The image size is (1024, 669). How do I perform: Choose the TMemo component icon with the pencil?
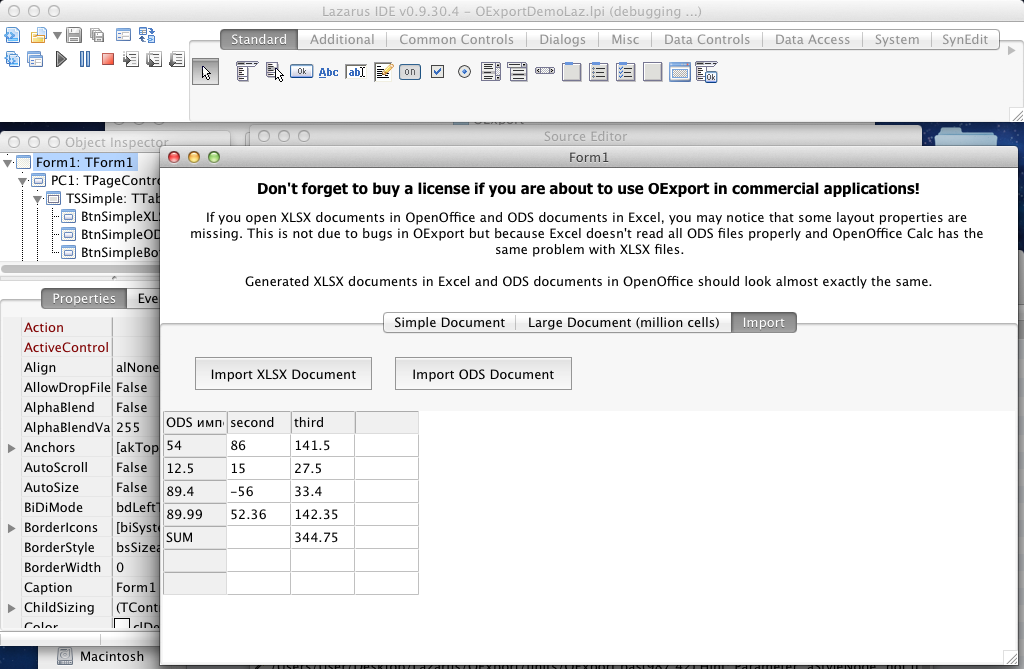383,72
